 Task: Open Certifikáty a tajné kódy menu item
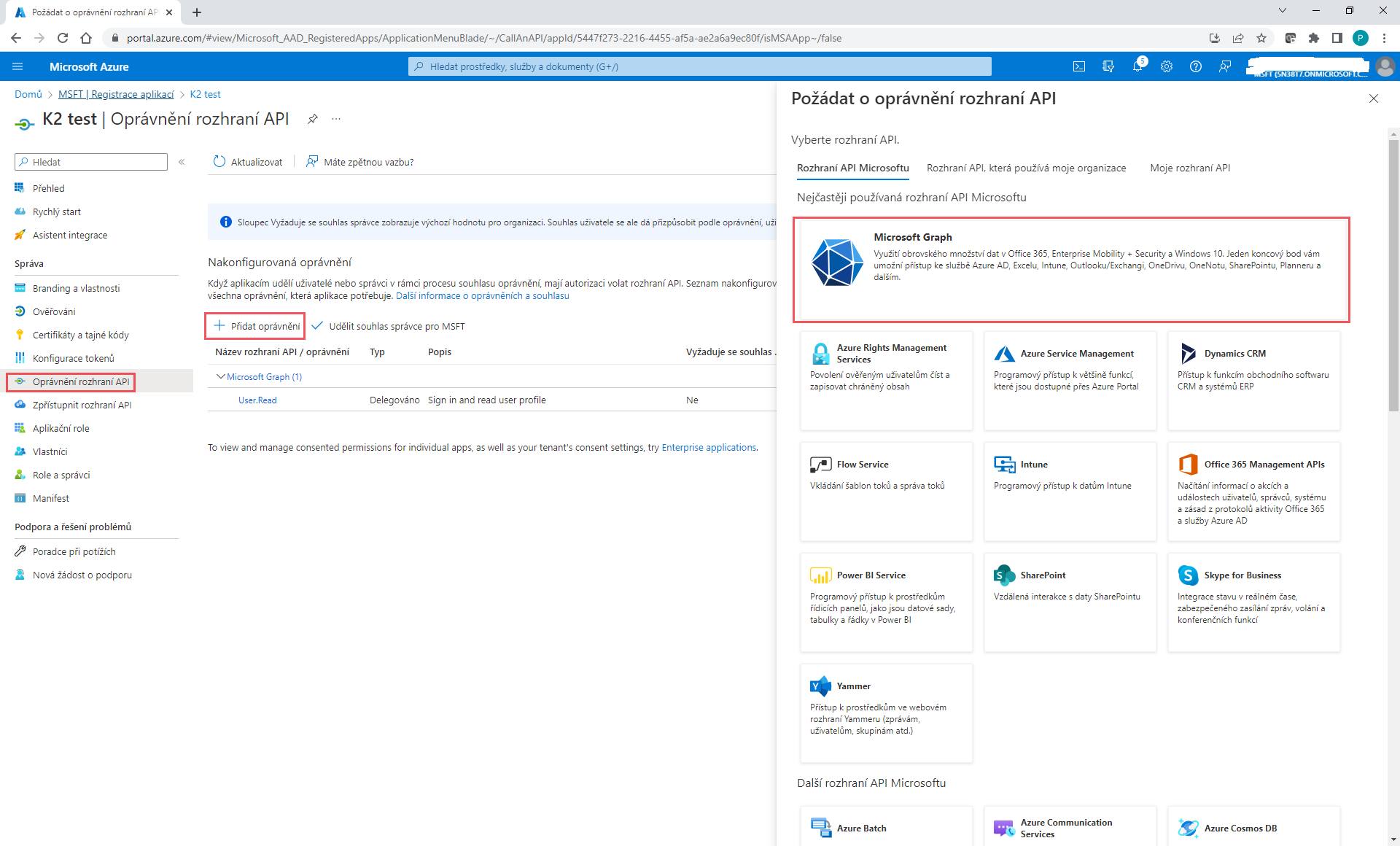(x=80, y=335)
